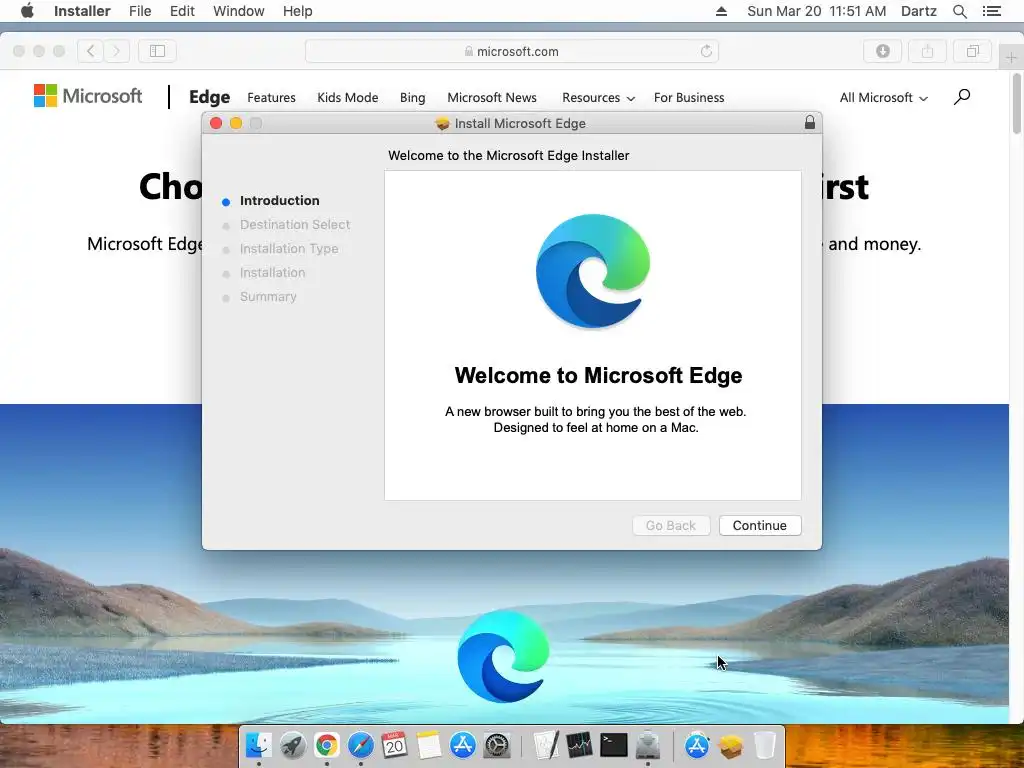
Task: Open the Installer app menu
Action: point(82,11)
